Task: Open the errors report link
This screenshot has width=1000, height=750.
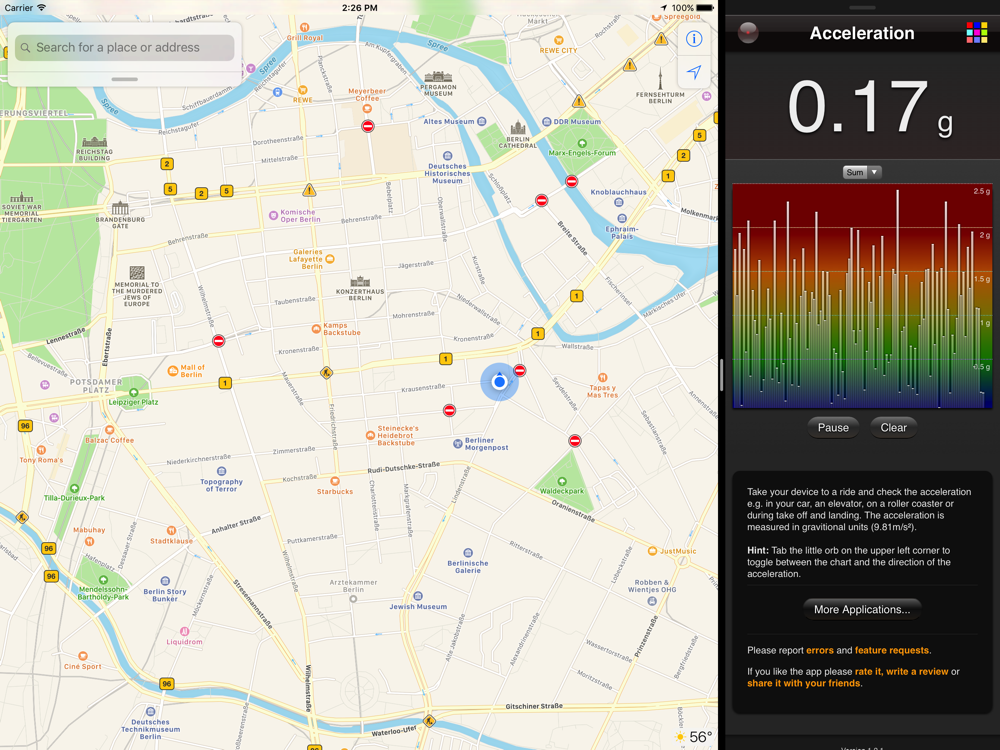Action: tap(820, 651)
